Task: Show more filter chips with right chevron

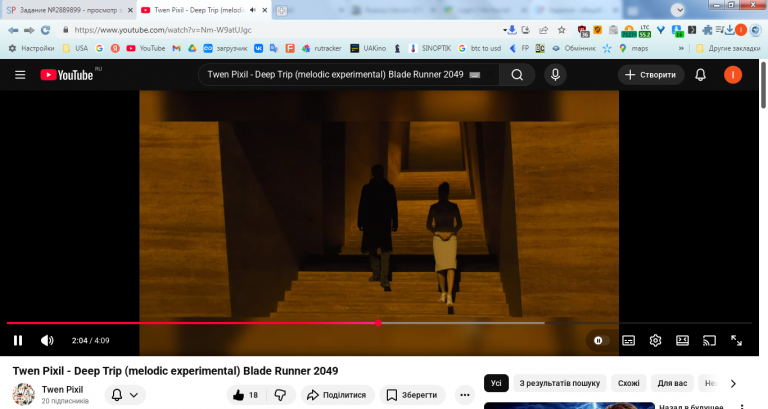Action: click(x=733, y=384)
